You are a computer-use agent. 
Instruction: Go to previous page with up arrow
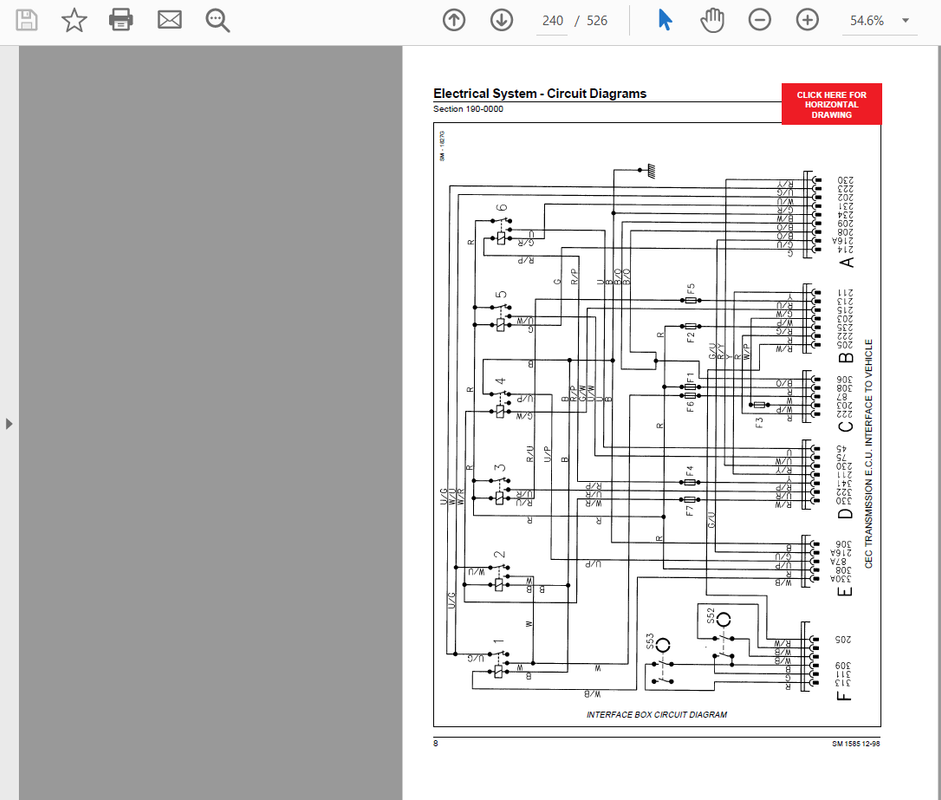(x=454, y=20)
